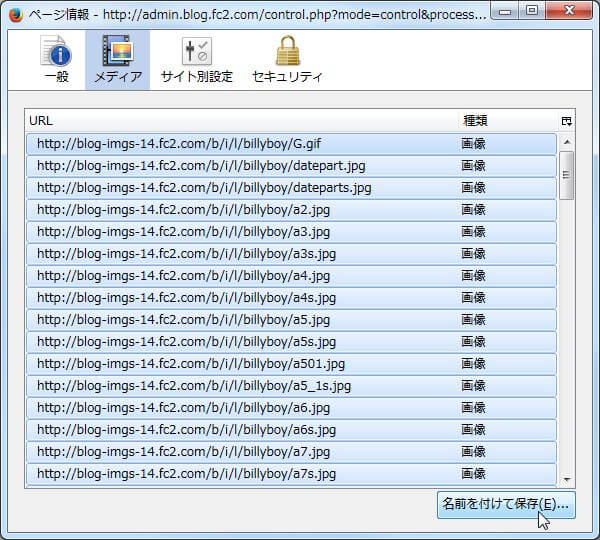Click the Firefox icon in title bar
600x540 pixels.
(16, 15)
